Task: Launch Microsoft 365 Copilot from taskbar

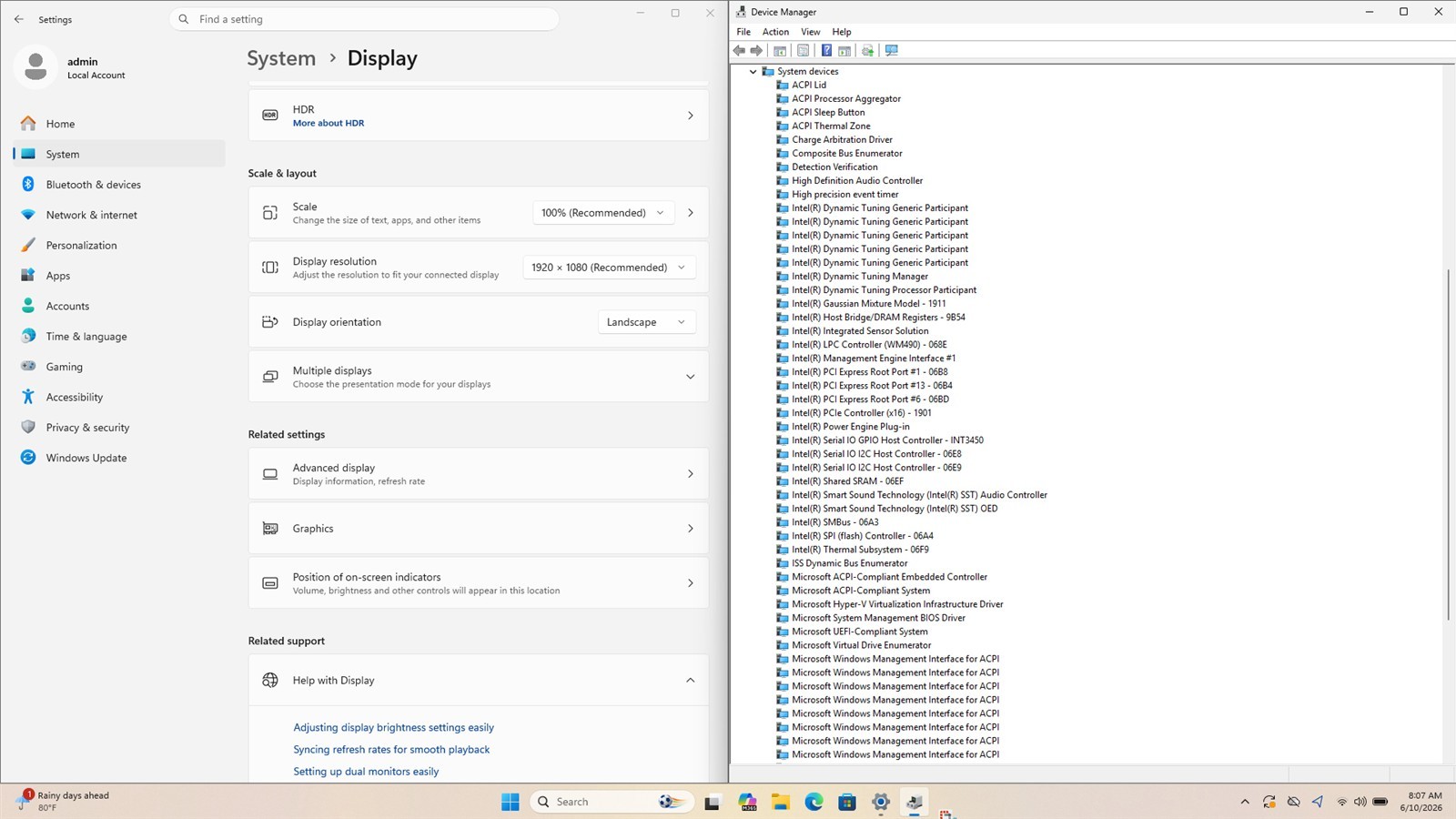Action: pyautogui.click(x=748, y=802)
